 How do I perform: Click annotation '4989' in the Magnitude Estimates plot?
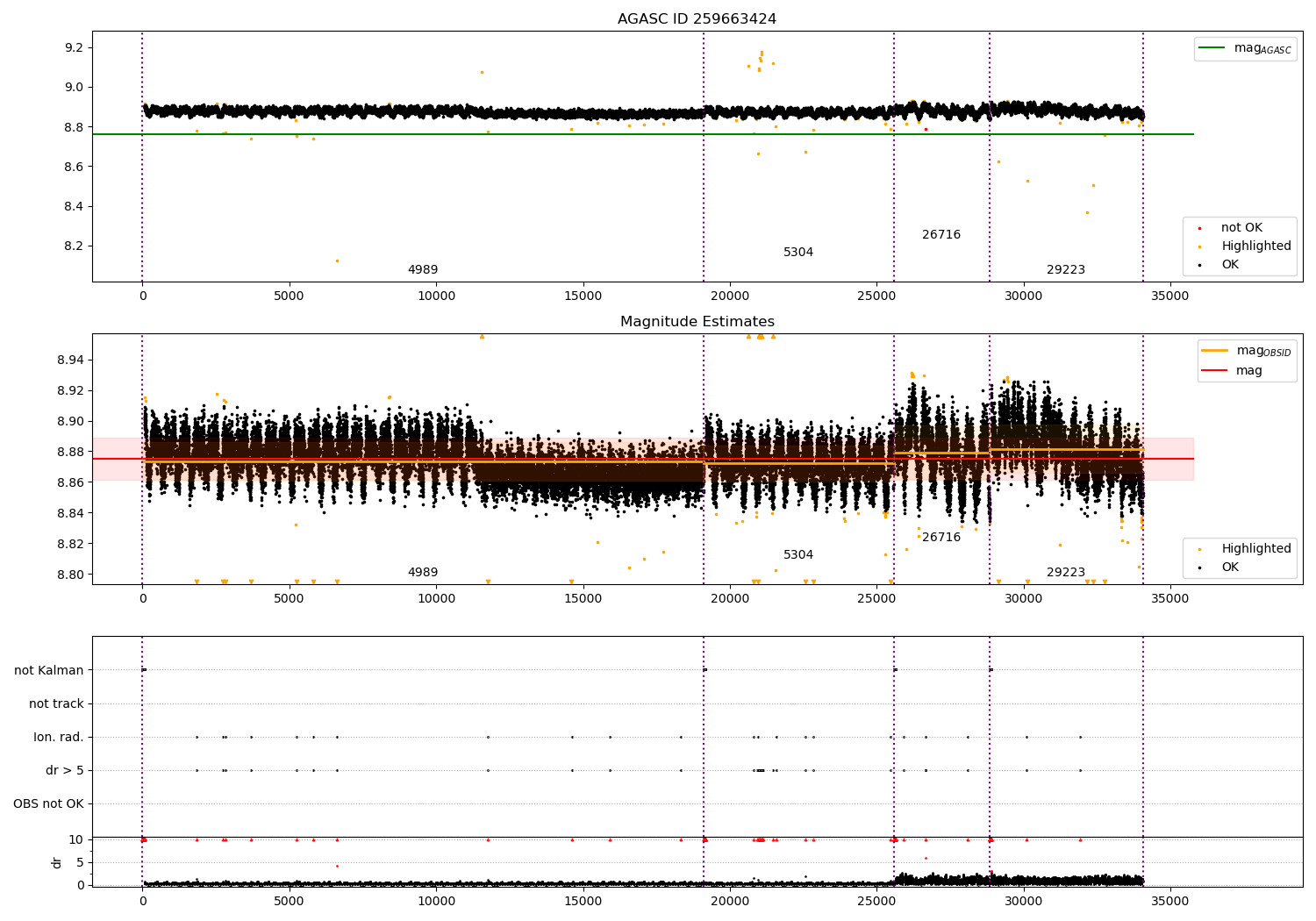point(423,573)
